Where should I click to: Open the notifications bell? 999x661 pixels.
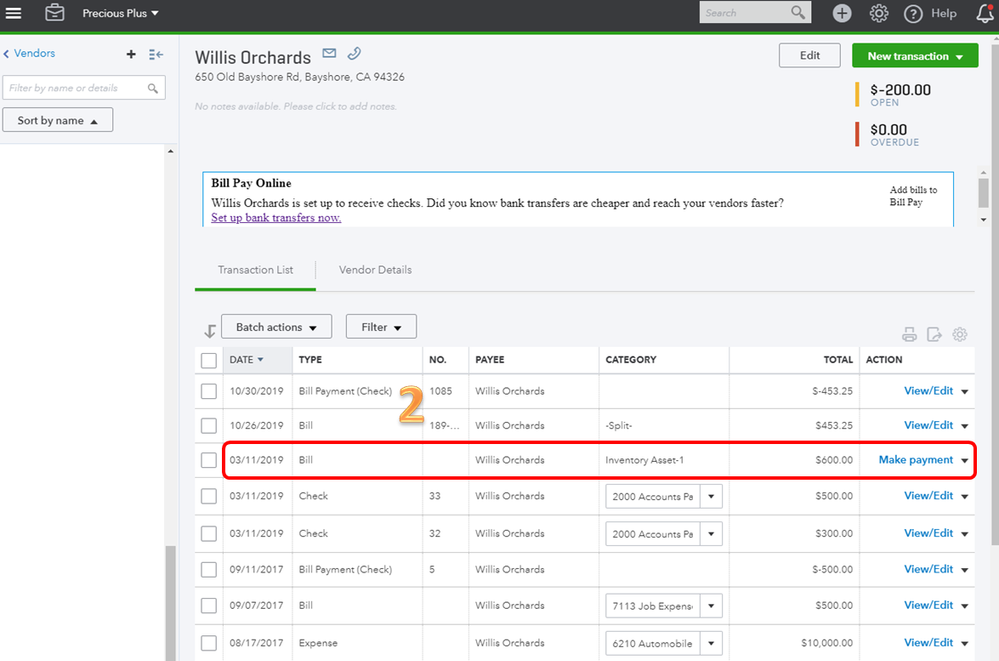point(985,13)
